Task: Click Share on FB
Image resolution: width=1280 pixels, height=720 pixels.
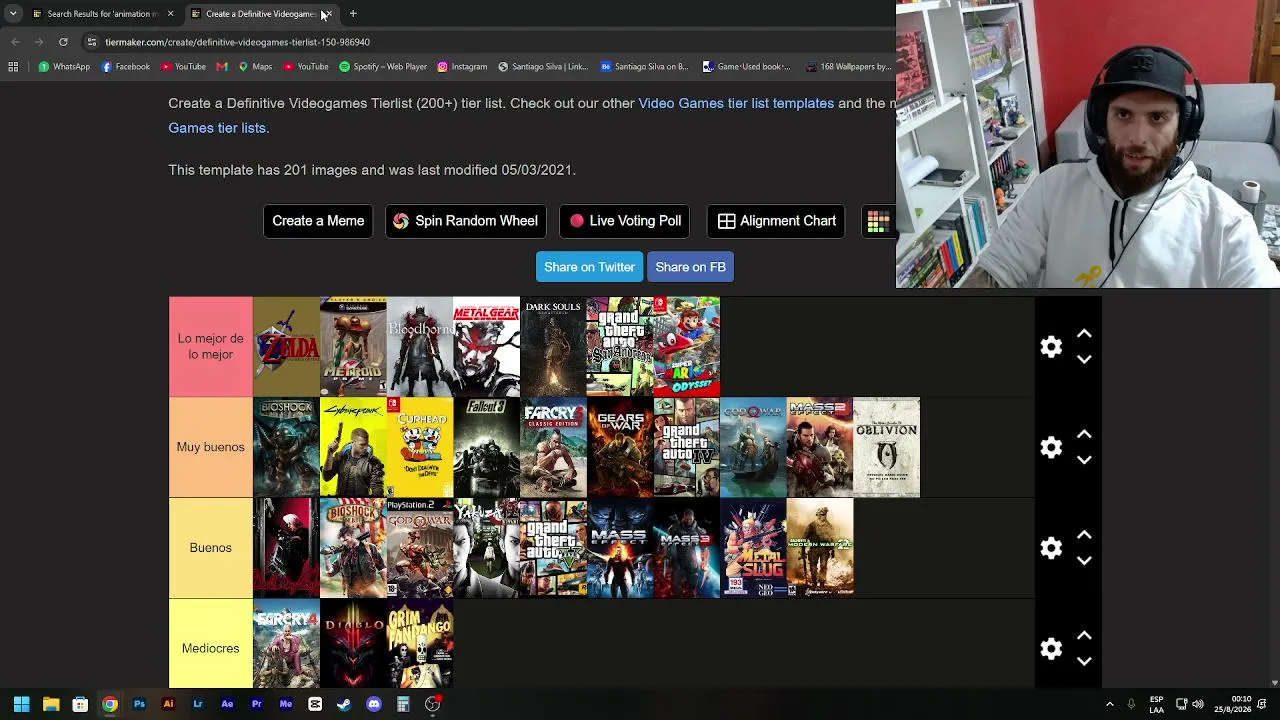Action: pyautogui.click(x=690, y=267)
